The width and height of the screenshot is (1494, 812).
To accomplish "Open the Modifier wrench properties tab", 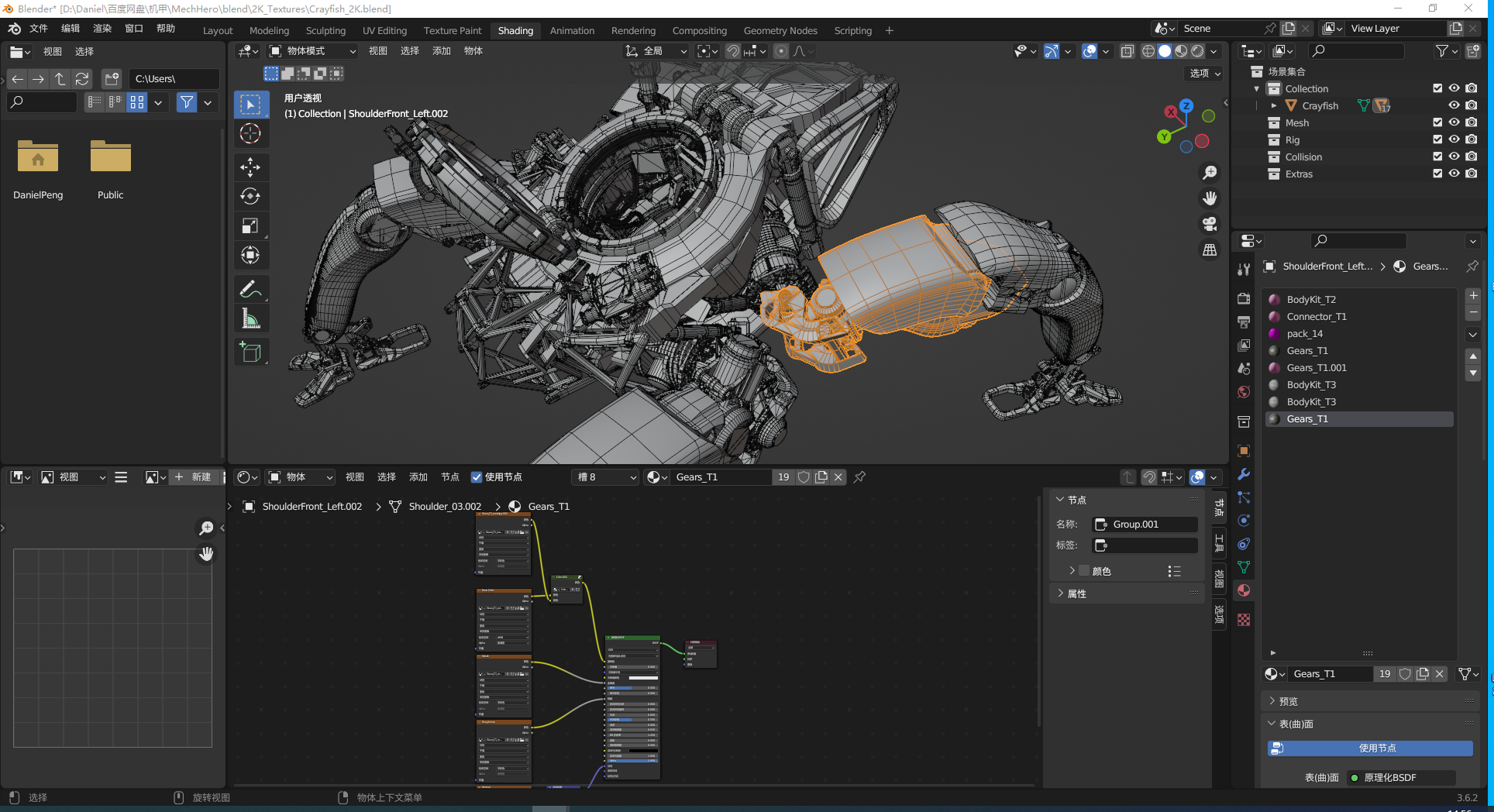I will [1244, 474].
